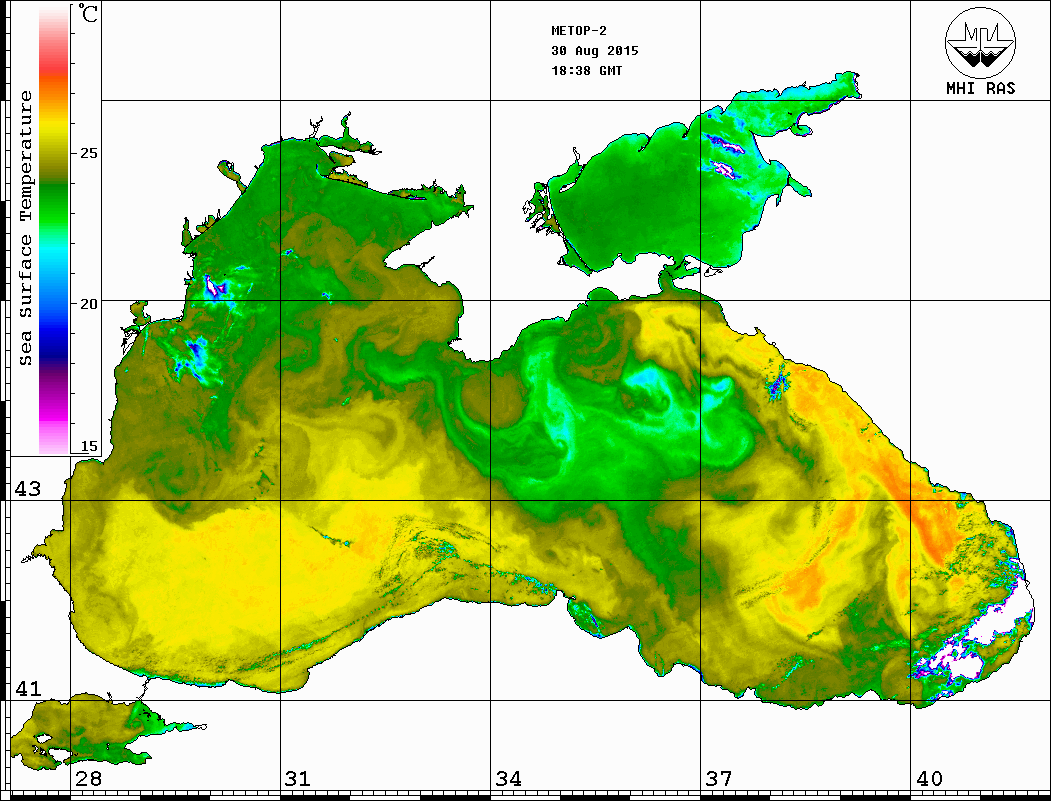The image size is (1051, 801).
Task: Click the 'METOP-2' satellite label
Action: tap(579, 31)
